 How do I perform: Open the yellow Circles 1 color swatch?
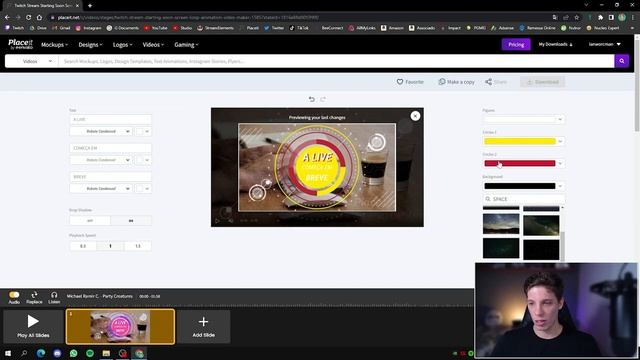click(520, 141)
